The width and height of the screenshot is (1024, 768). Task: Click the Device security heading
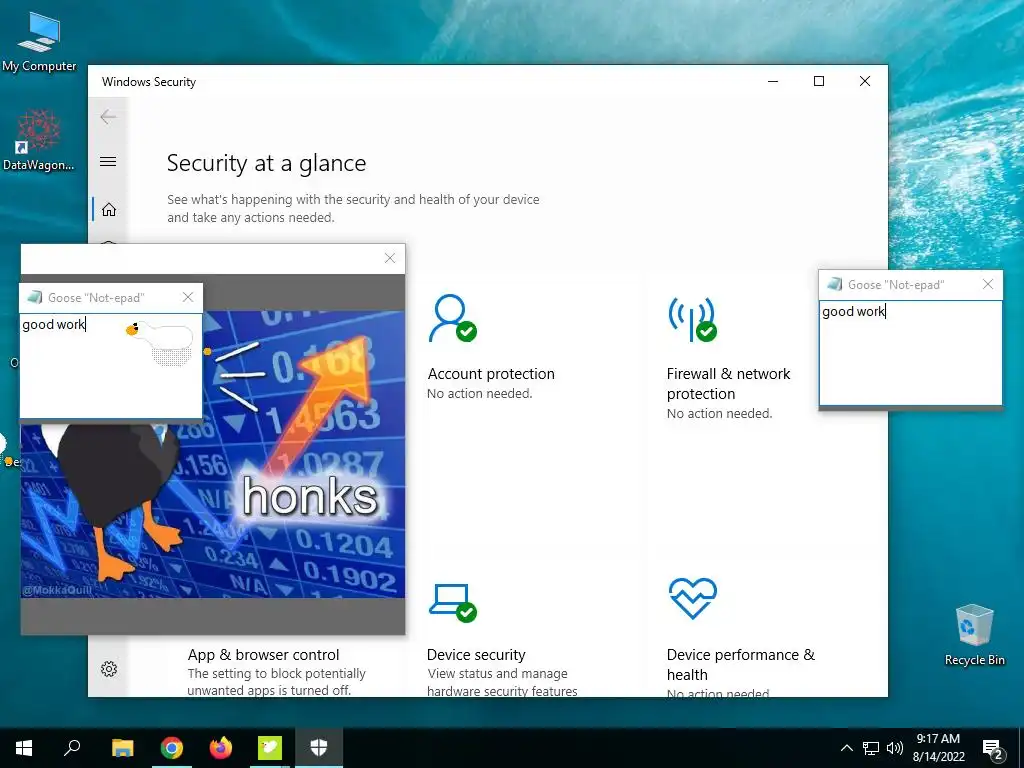point(476,654)
